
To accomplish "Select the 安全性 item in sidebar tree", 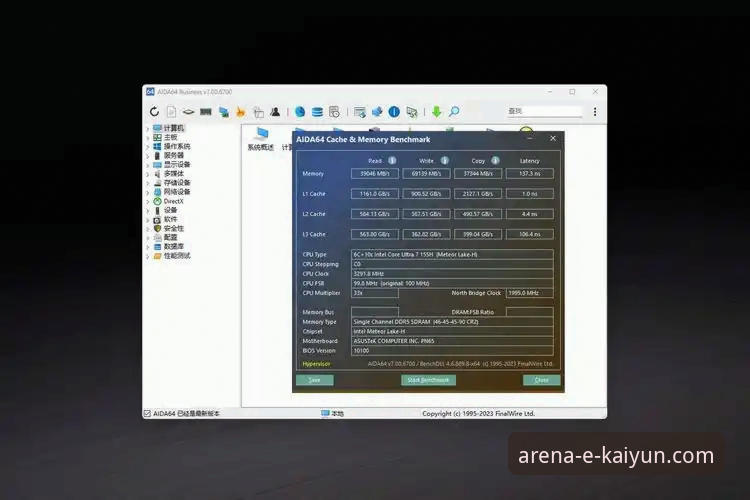I will click(174, 228).
